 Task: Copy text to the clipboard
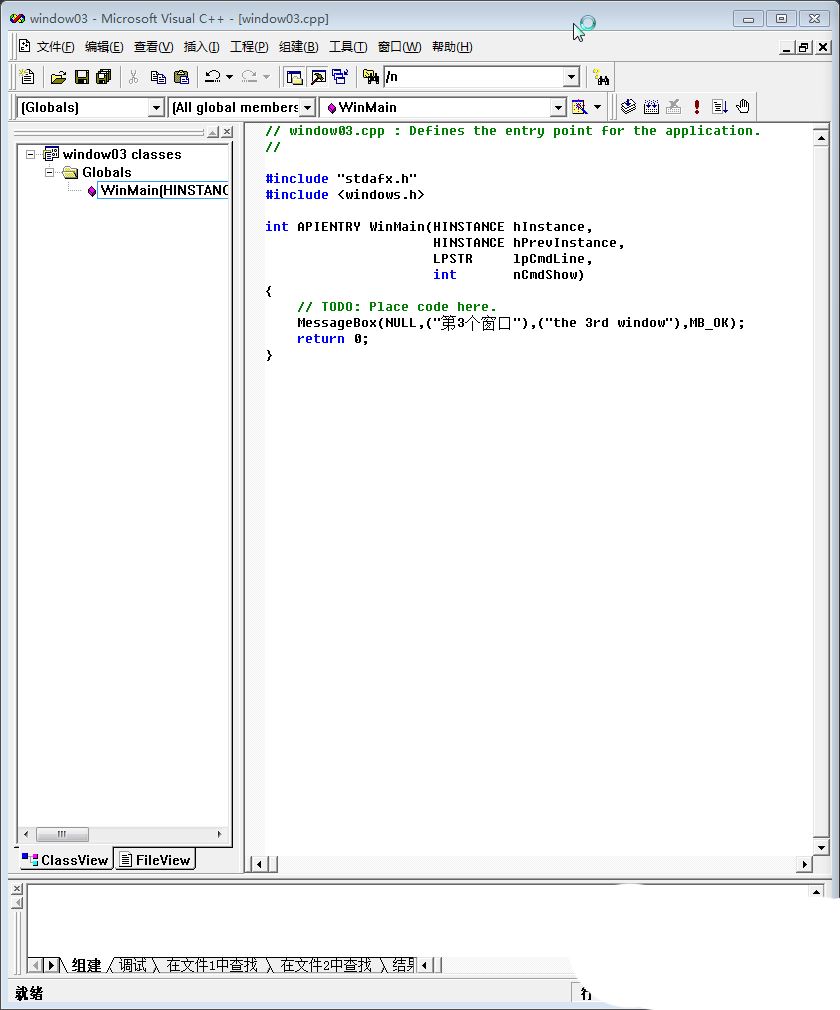[x=157, y=77]
